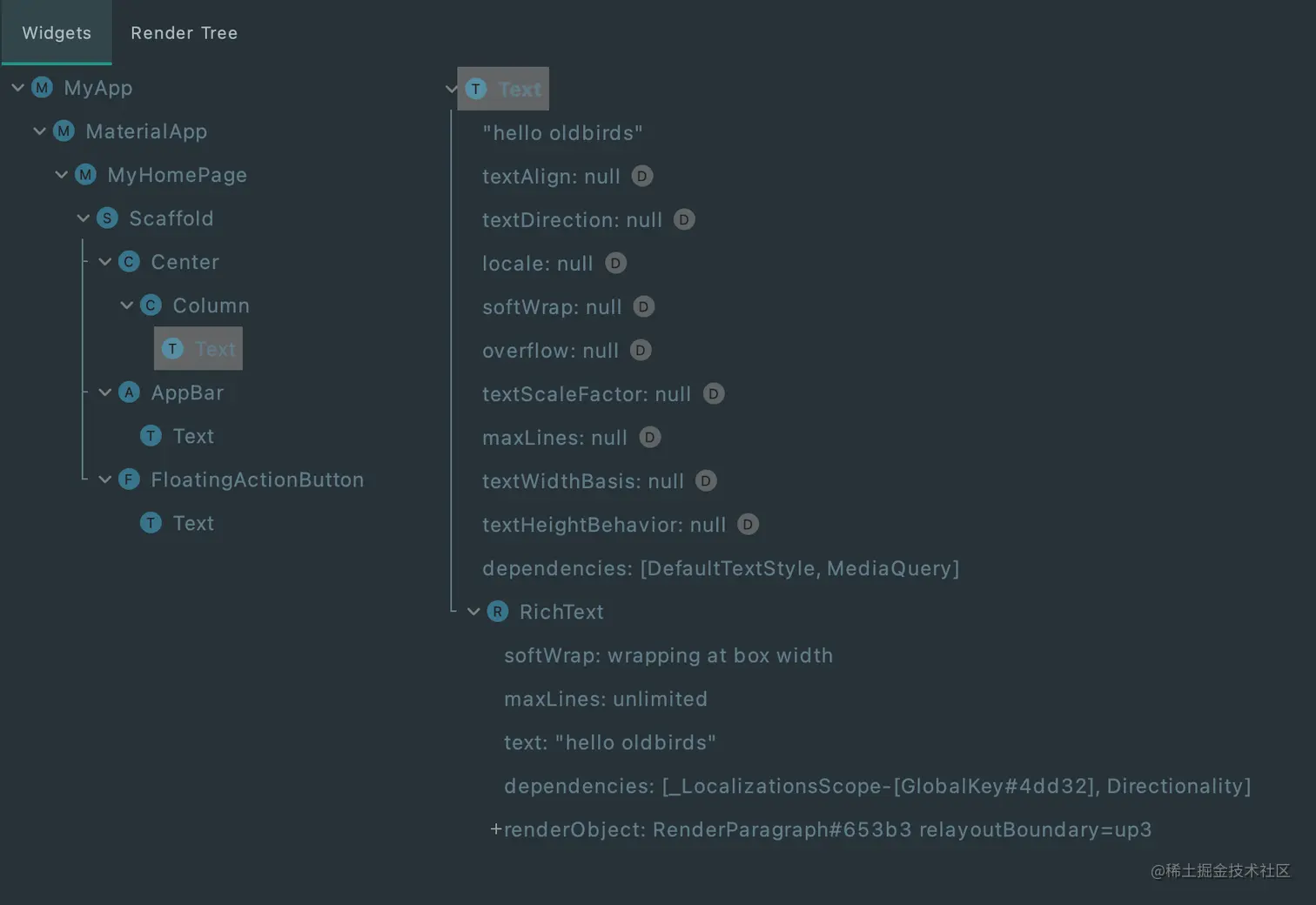1316x905 pixels.
Task: Click the RichText 'R' icon
Action: tap(498, 612)
